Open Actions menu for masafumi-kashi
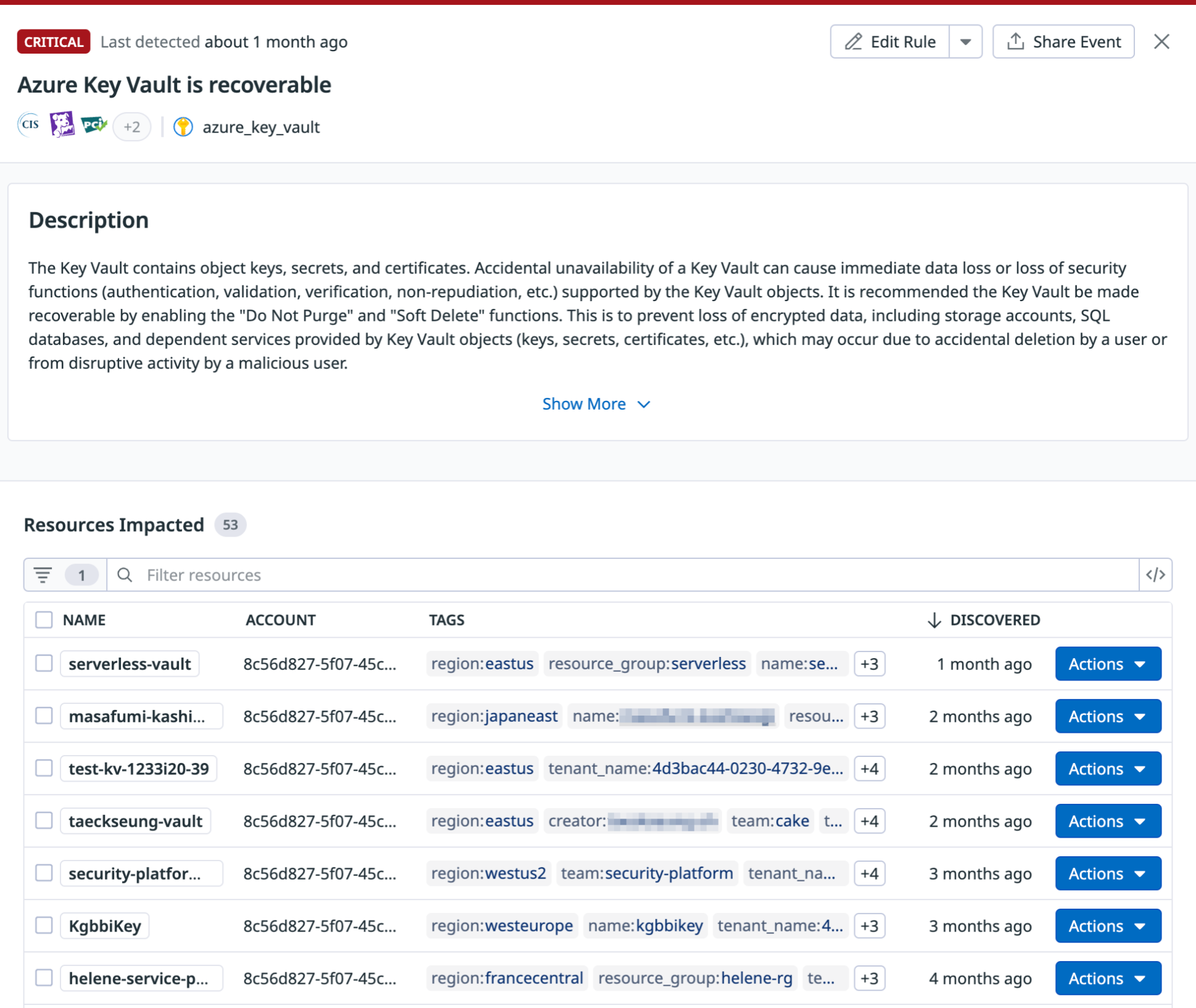The width and height of the screenshot is (1196, 1008). coord(1108,716)
